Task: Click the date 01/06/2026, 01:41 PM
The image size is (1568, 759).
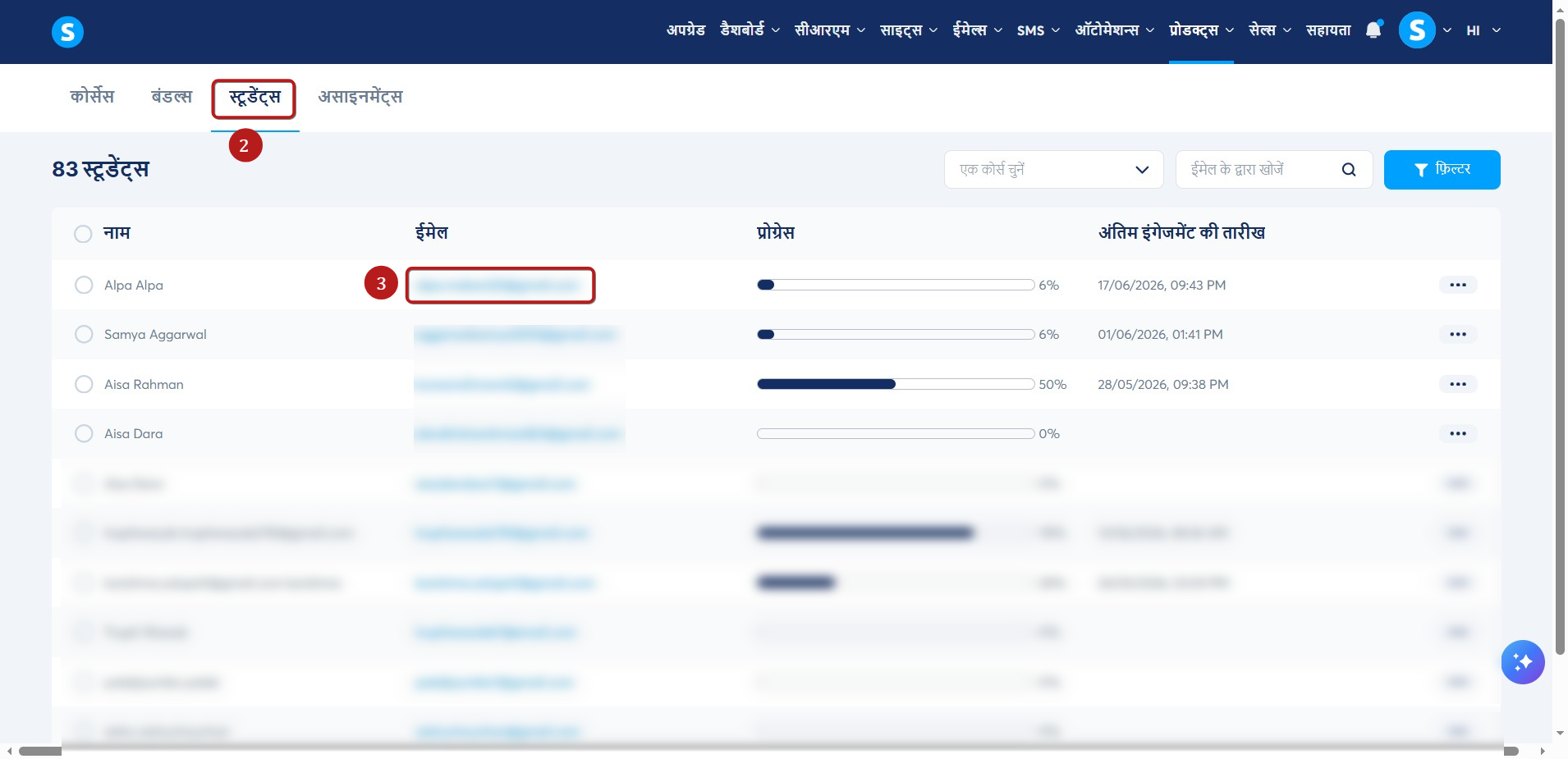Action: coord(1160,335)
